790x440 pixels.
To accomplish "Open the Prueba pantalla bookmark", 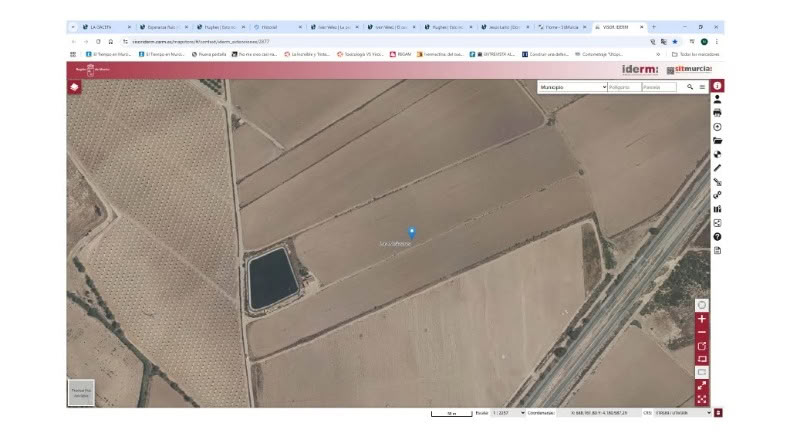I will point(209,54).
